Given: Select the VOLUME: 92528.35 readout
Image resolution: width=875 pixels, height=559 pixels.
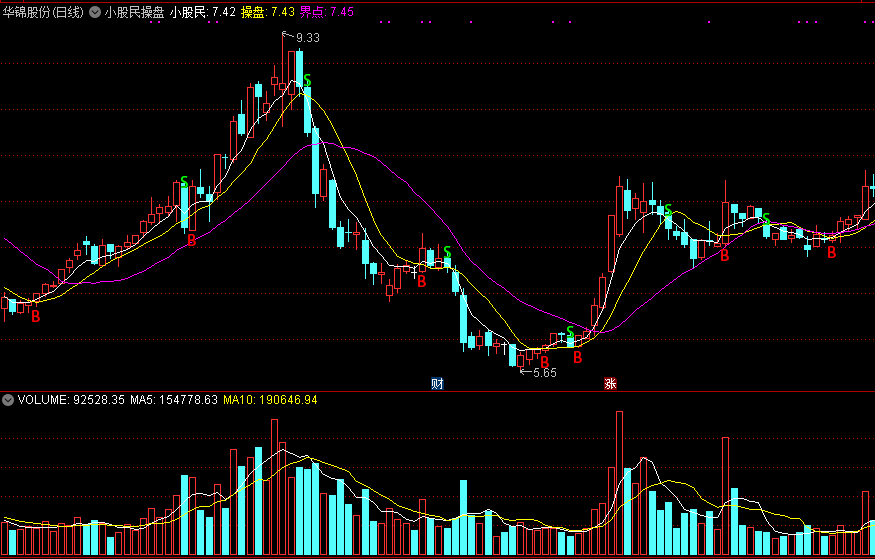Looking at the screenshot, I should pyautogui.click(x=71, y=399).
